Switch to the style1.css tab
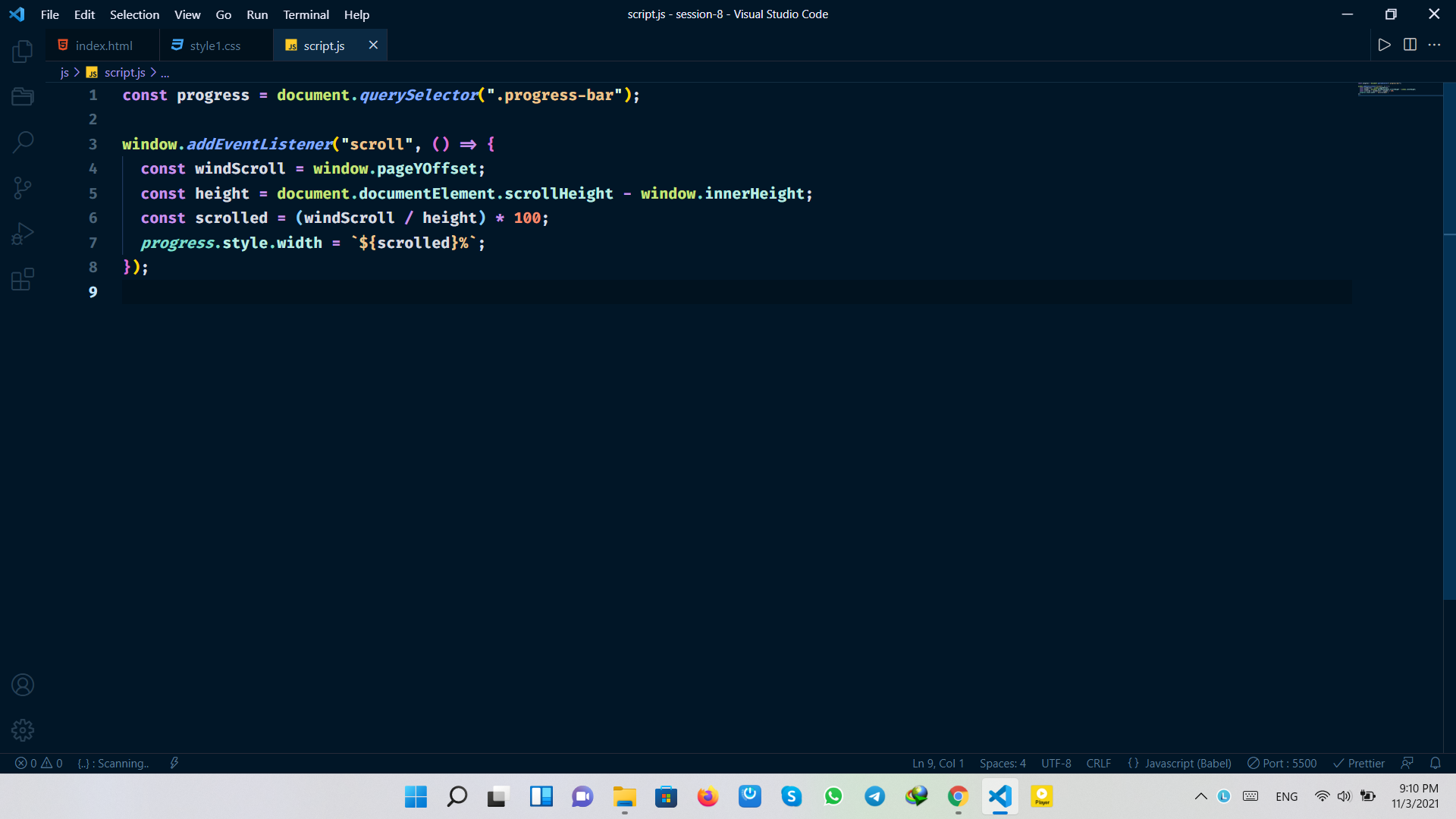The width and height of the screenshot is (1456, 819). [215, 45]
